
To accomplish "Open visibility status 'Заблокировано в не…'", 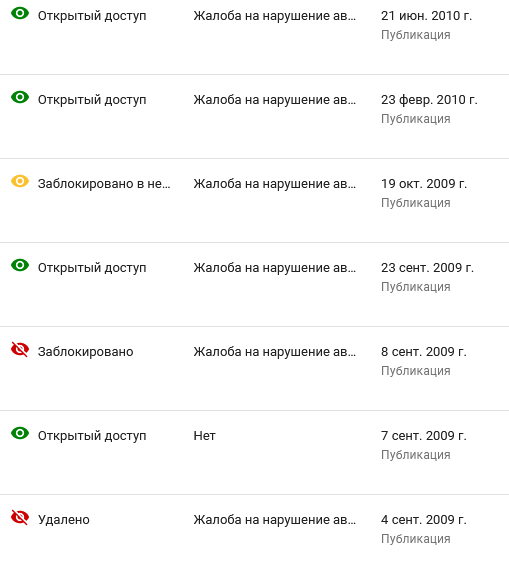I will tap(104, 184).
